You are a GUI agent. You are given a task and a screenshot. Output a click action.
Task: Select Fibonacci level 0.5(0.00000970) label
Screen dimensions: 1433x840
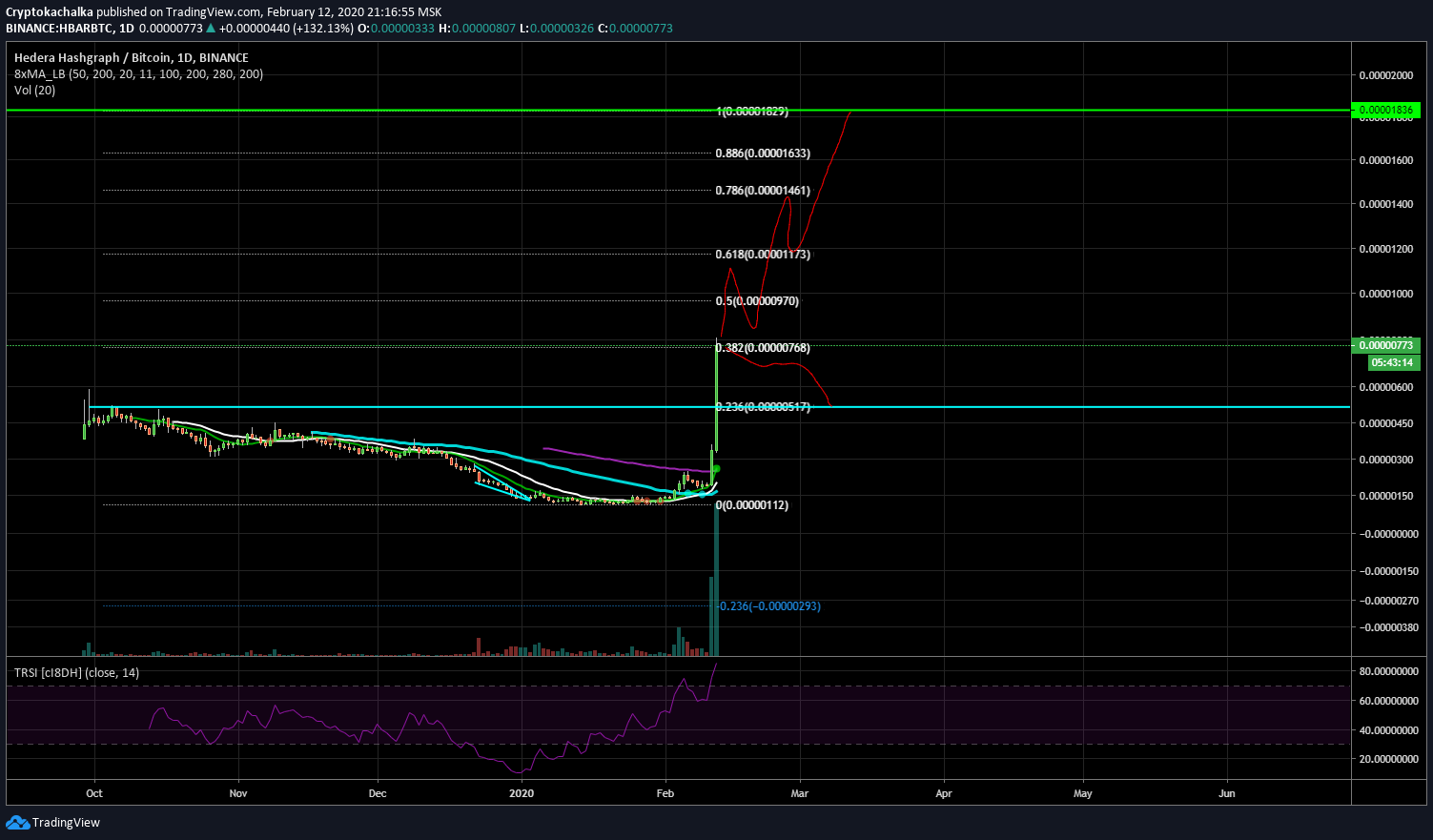point(757,301)
